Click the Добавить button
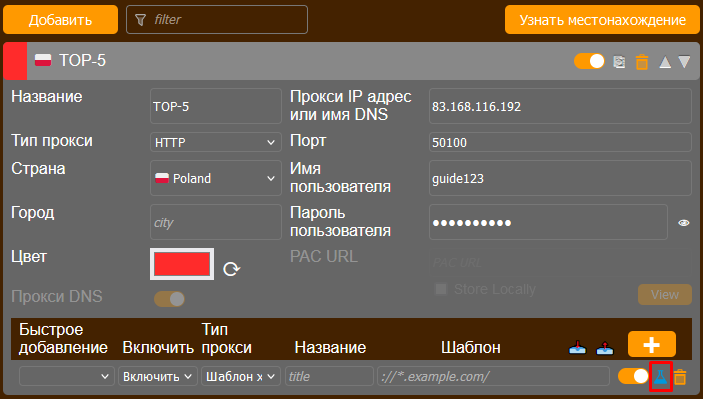The image size is (703, 399). [61, 20]
